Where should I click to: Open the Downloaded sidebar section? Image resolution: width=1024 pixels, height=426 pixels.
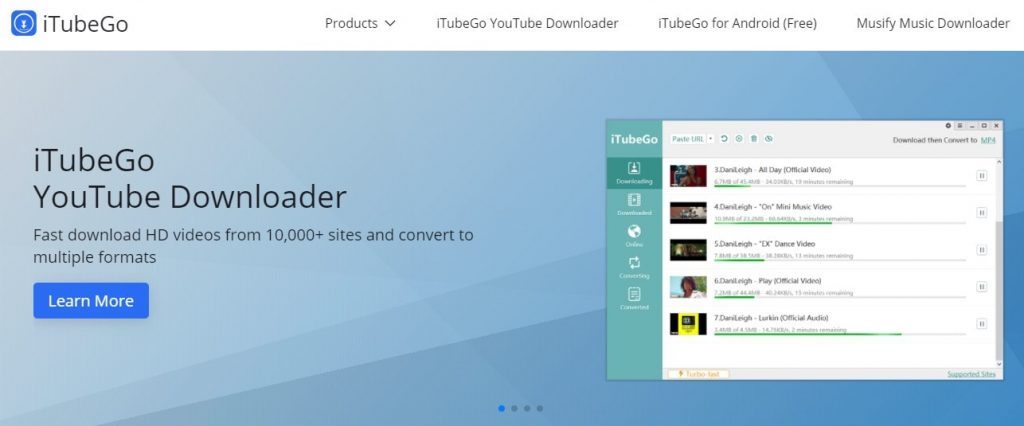click(633, 205)
